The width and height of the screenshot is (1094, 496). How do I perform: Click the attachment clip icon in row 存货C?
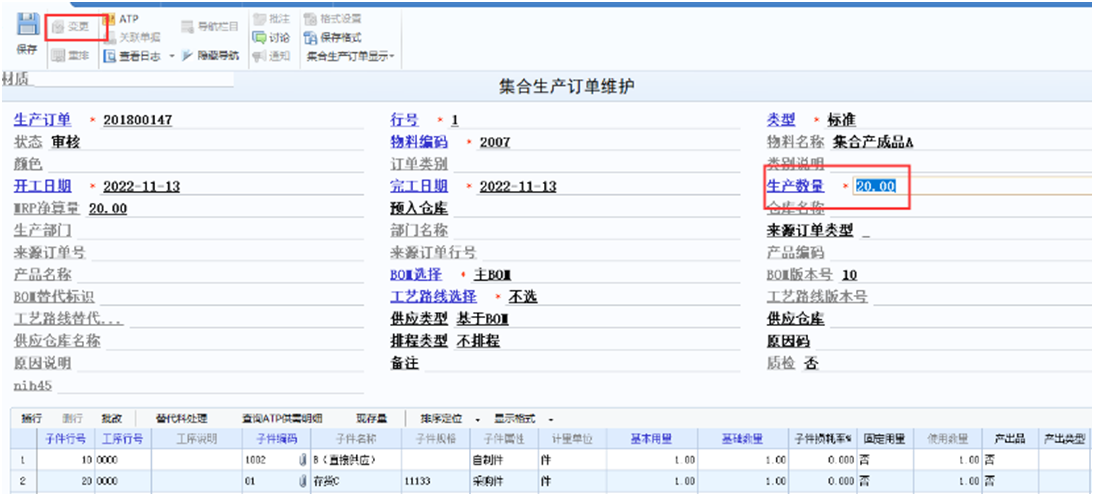[x=303, y=481]
